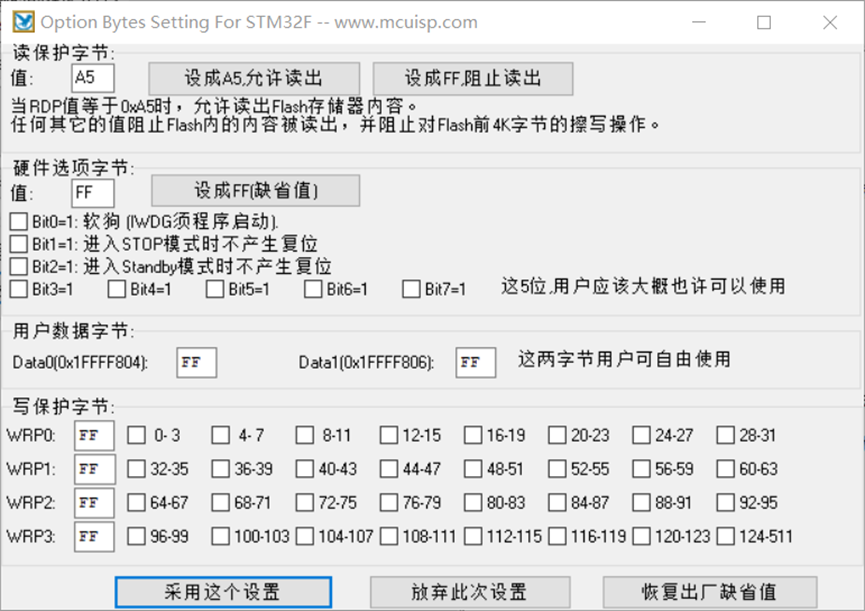Check the 112-115 pages checkbox
This screenshot has width=865, height=611.
[473, 536]
